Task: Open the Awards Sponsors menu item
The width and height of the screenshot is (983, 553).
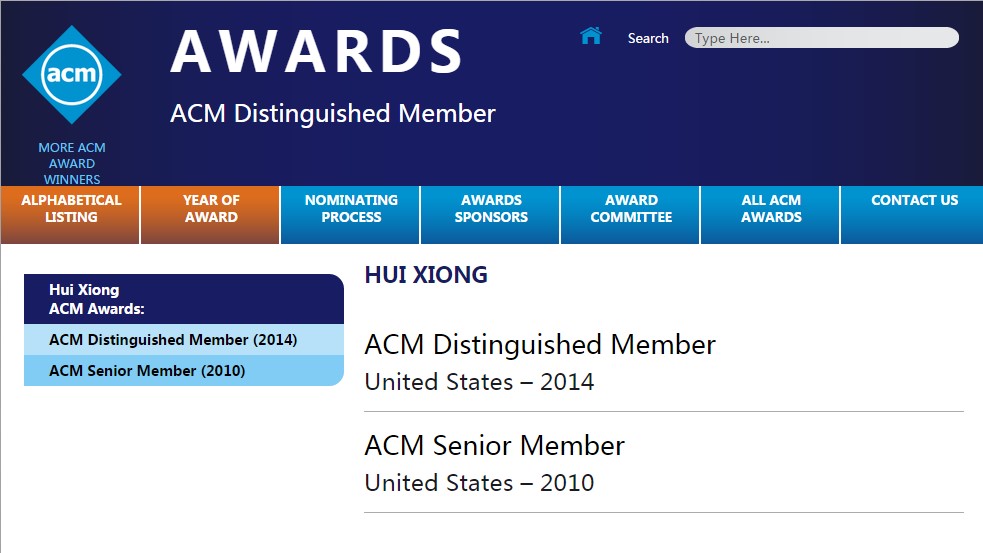Action: click(491, 208)
